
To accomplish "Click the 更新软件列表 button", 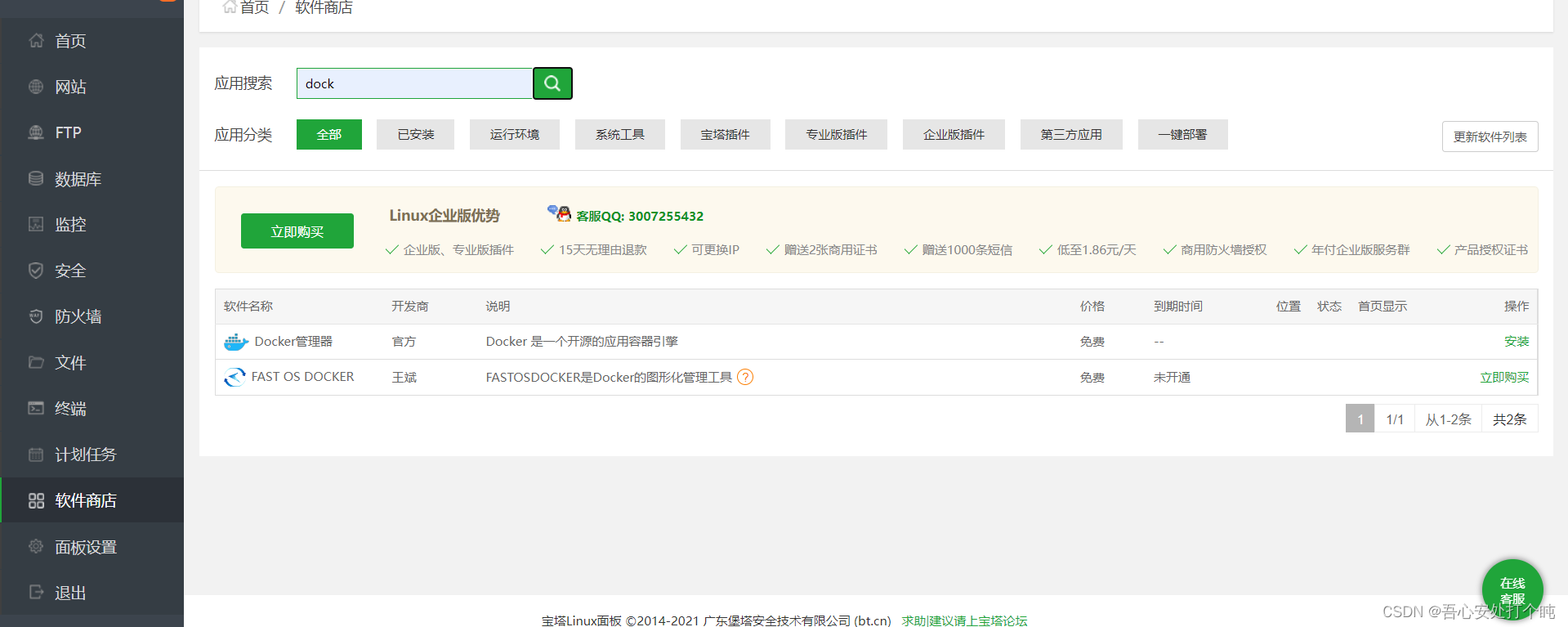I will (1490, 137).
